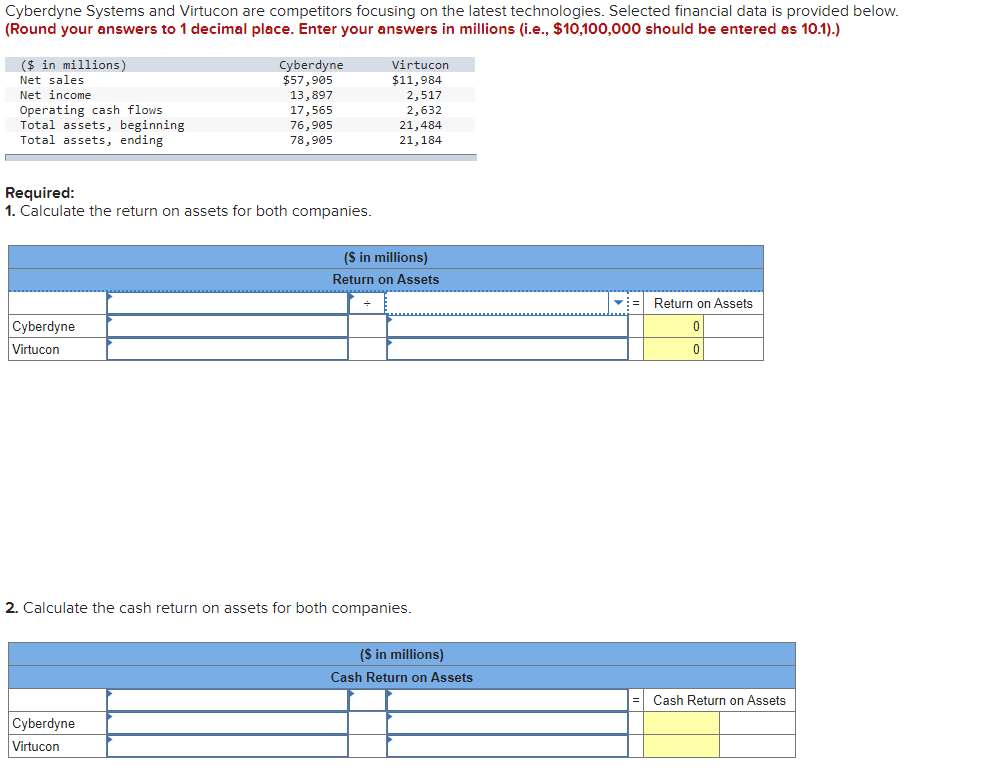Screen dimensions: 986x780
Task: Click Cyberdyne beginning total assets 76,905
Action: coord(311,125)
